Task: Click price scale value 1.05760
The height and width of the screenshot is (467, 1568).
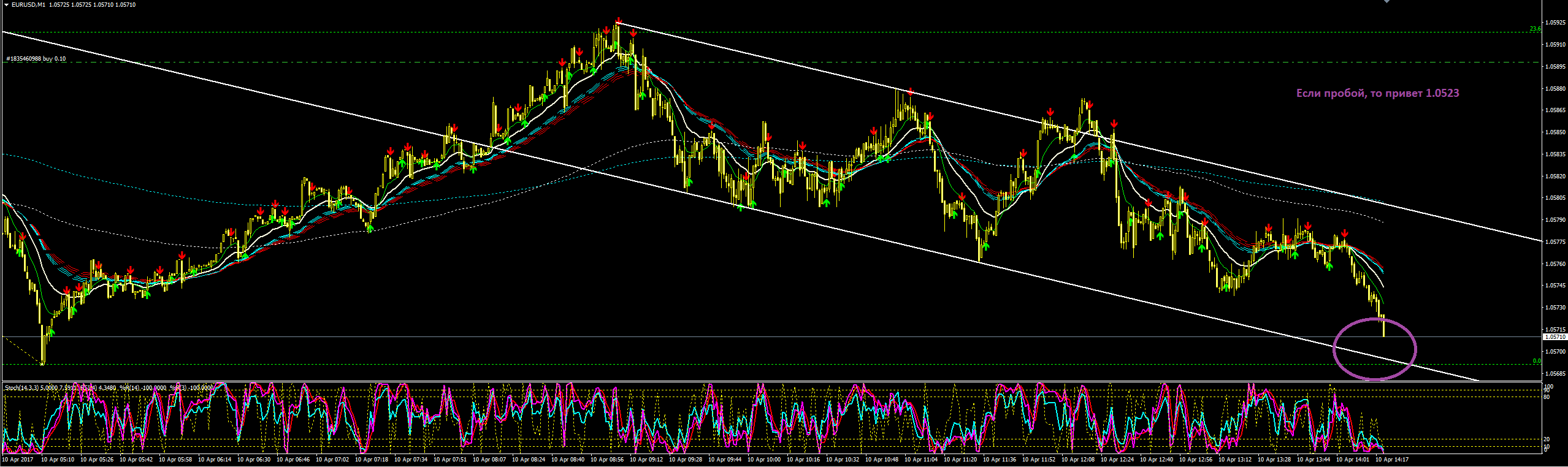Action: 1555,264
